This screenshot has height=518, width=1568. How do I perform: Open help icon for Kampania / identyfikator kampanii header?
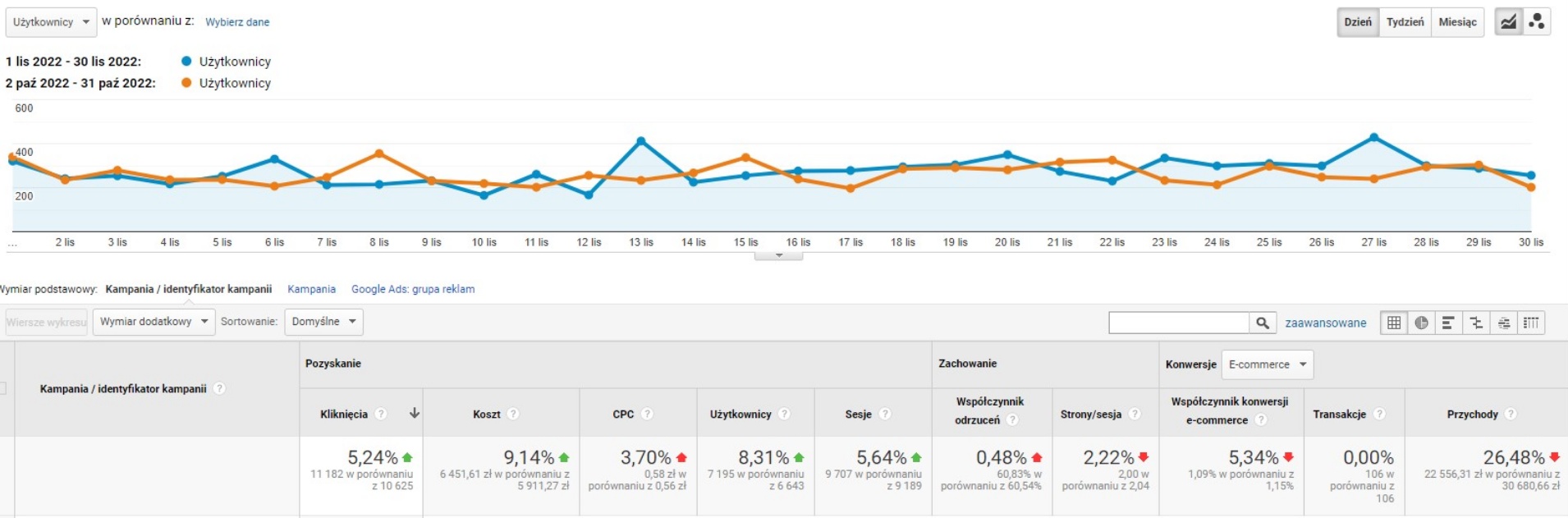coord(219,388)
